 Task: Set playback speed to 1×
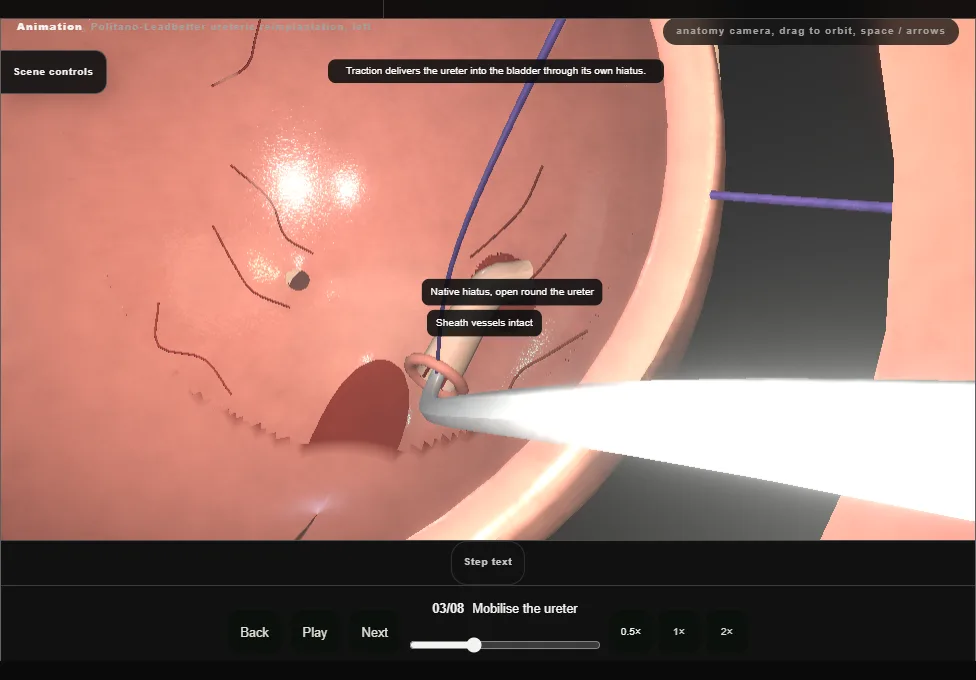679,631
